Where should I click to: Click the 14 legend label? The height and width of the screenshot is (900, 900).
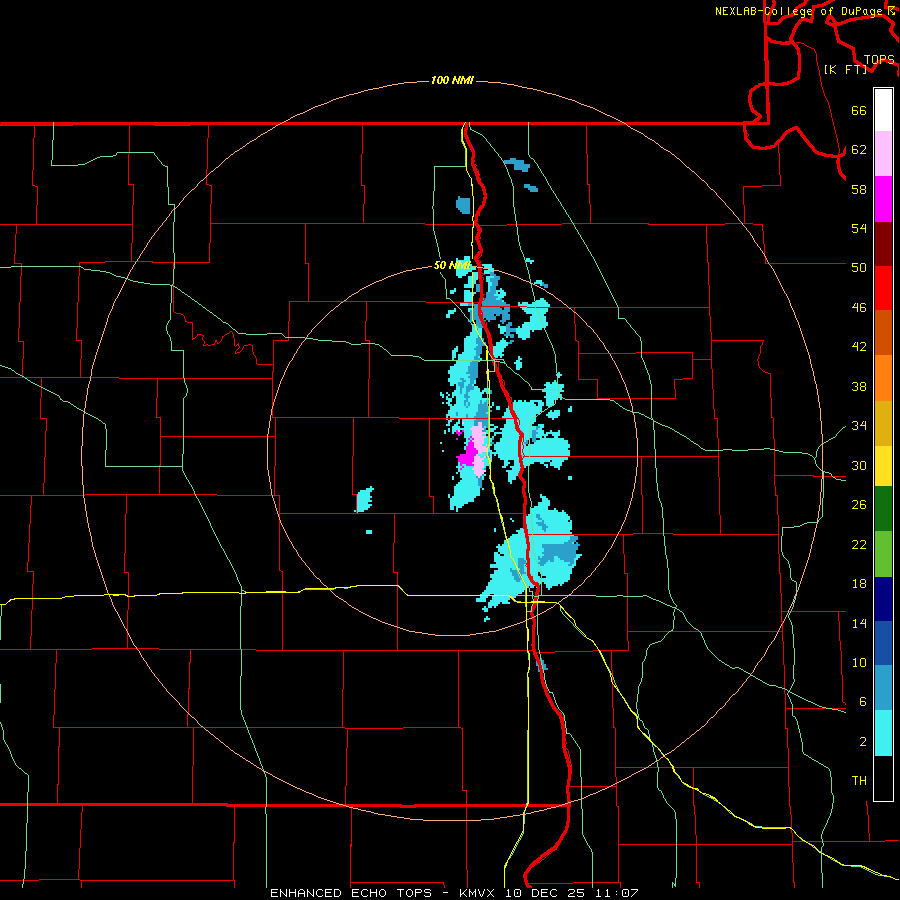[859, 623]
